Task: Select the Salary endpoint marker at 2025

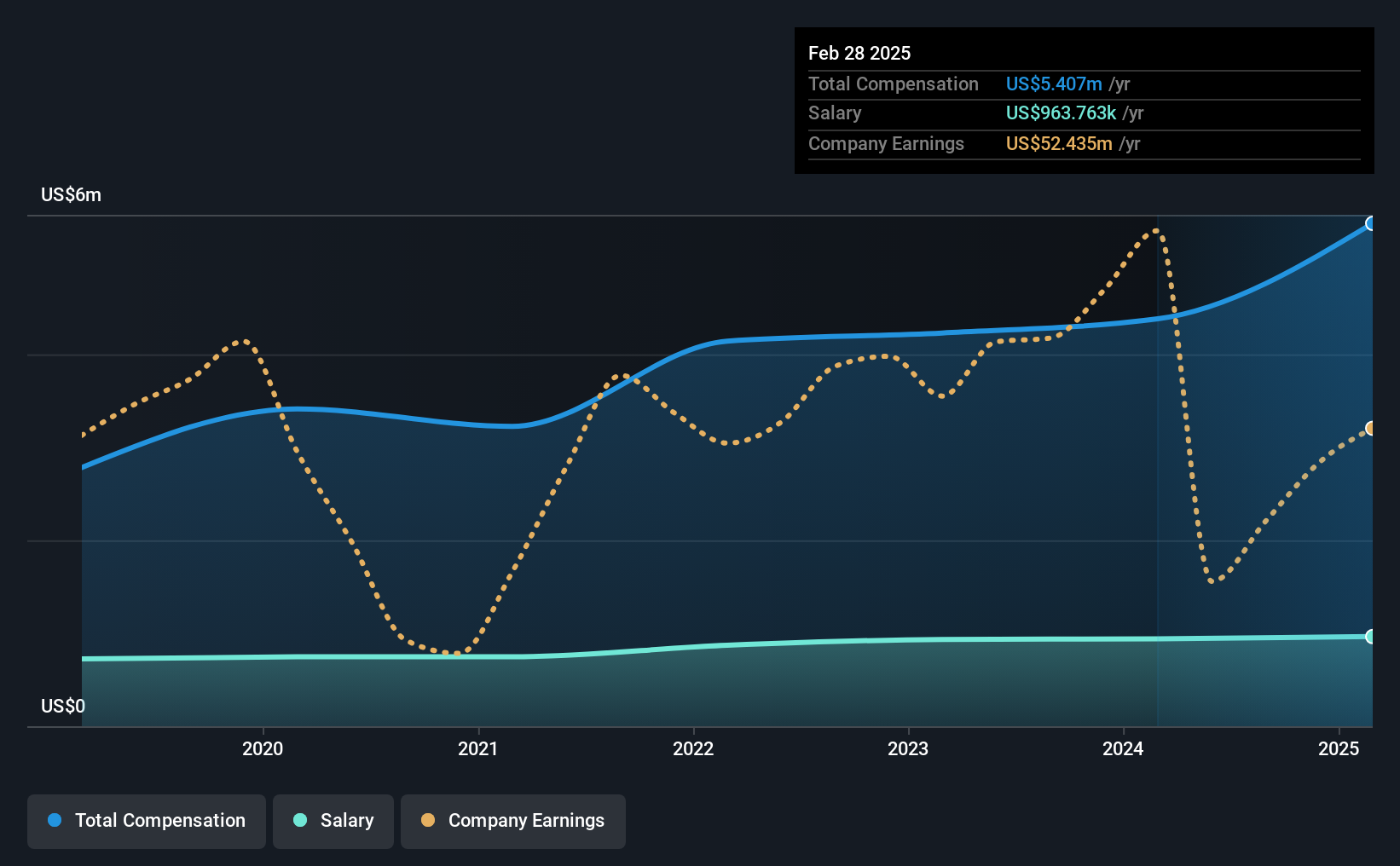Action: [x=1371, y=637]
